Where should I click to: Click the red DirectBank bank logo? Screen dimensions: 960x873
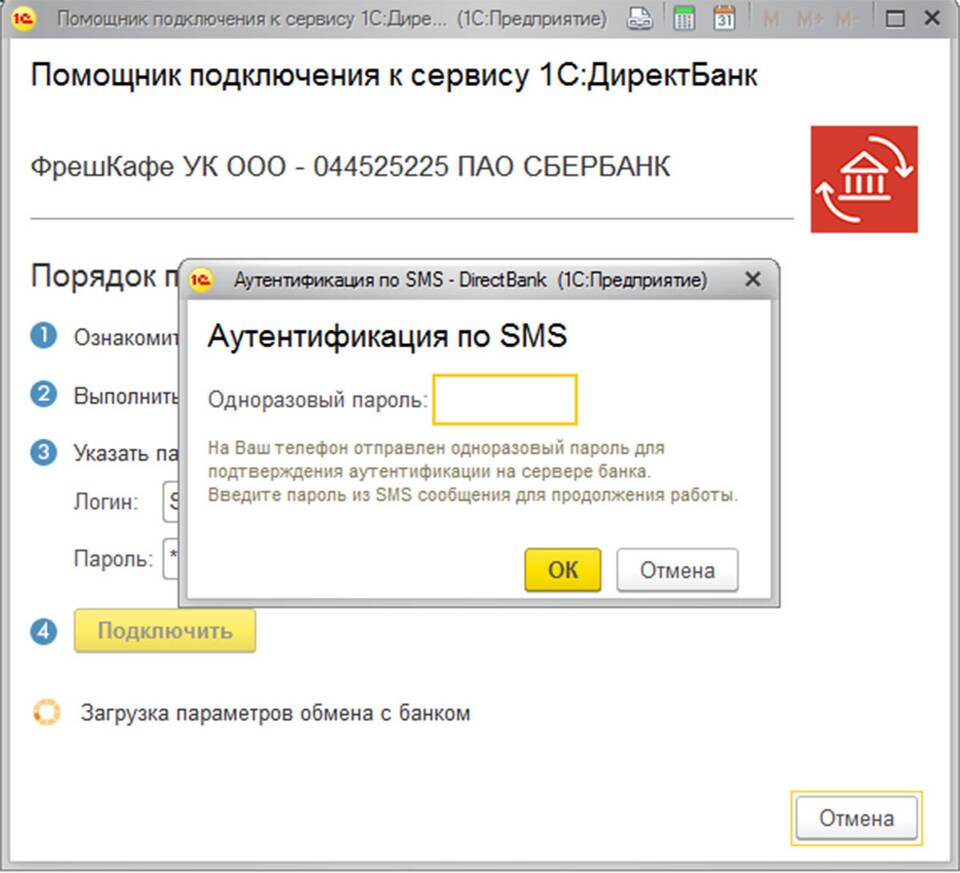863,179
